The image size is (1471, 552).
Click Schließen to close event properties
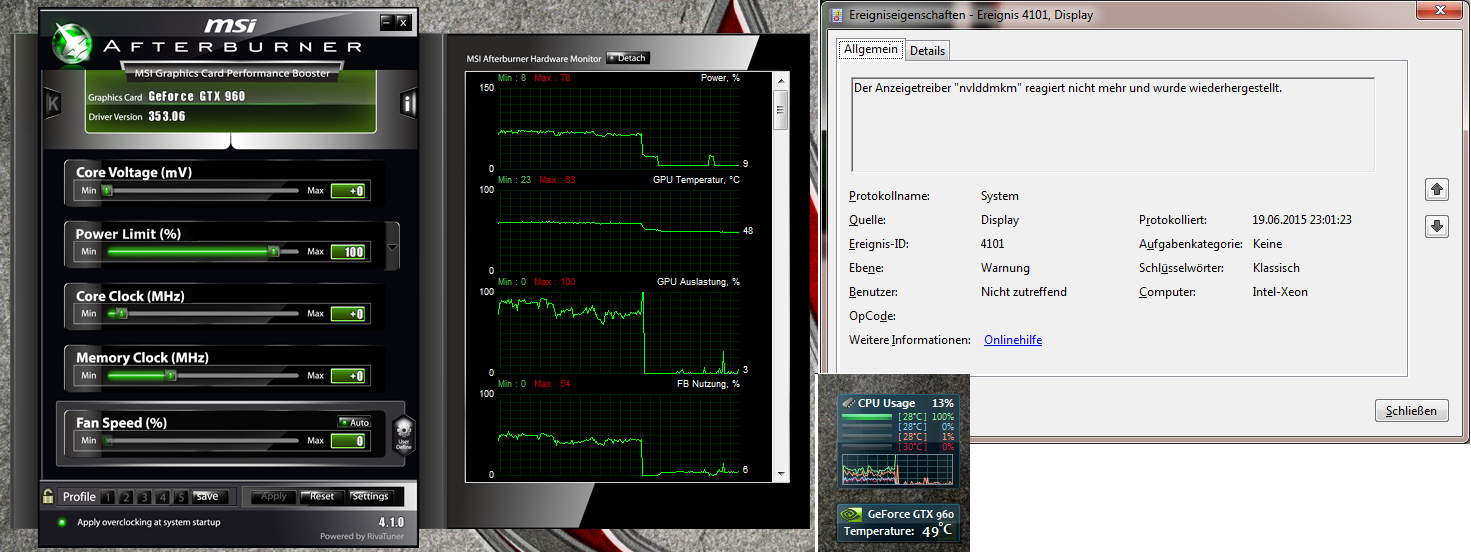(x=1412, y=411)
